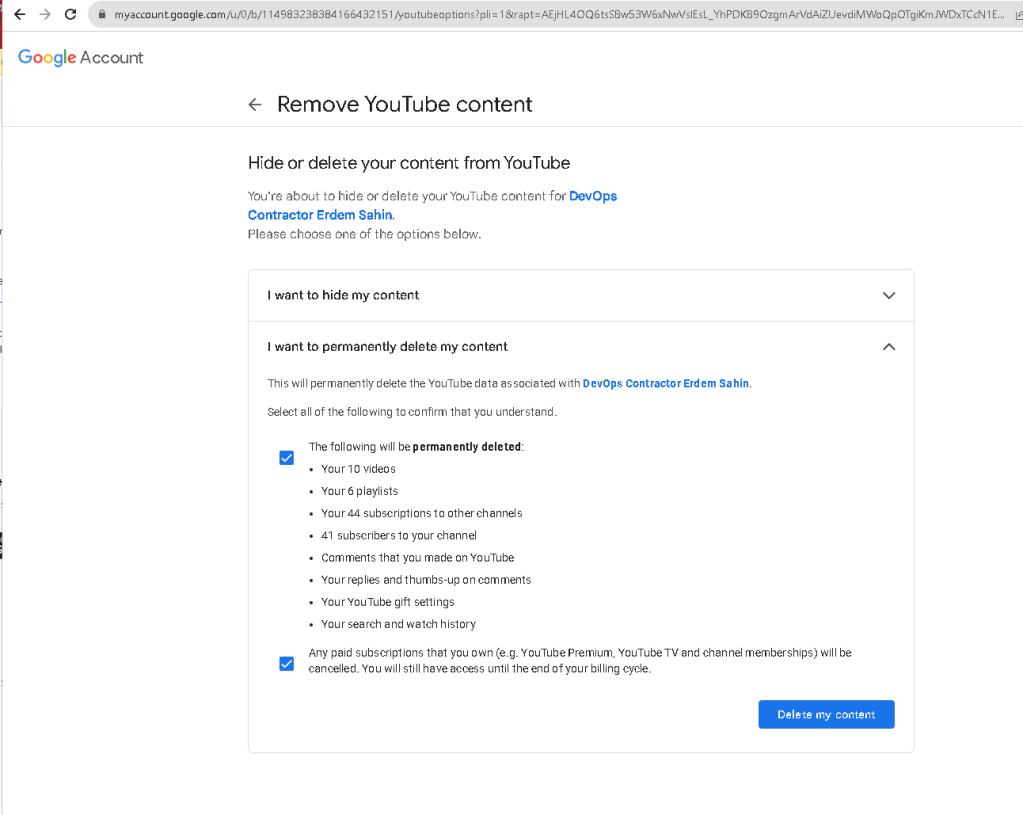Click Your search and watch history item
Viewport: 1023px width, 815px height.
tap(399, 624)
